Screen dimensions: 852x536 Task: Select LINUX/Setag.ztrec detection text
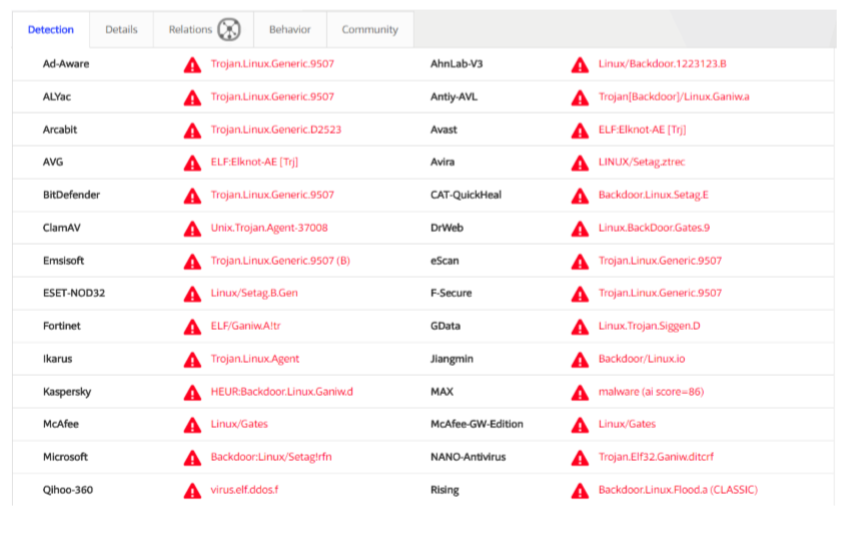tap(642, 162)
